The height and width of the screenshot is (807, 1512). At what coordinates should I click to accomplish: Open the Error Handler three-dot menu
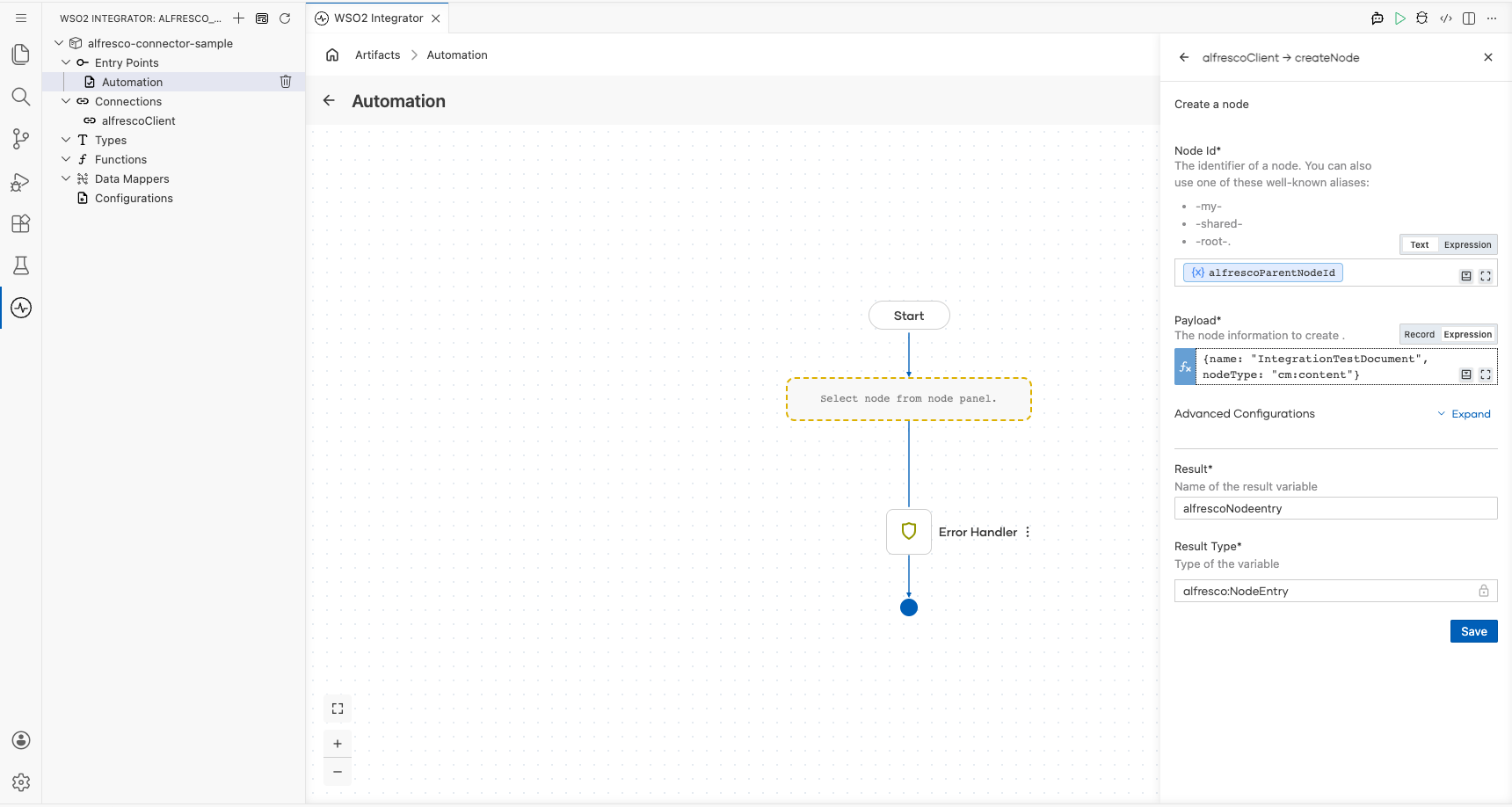(x=1028, y=532)
